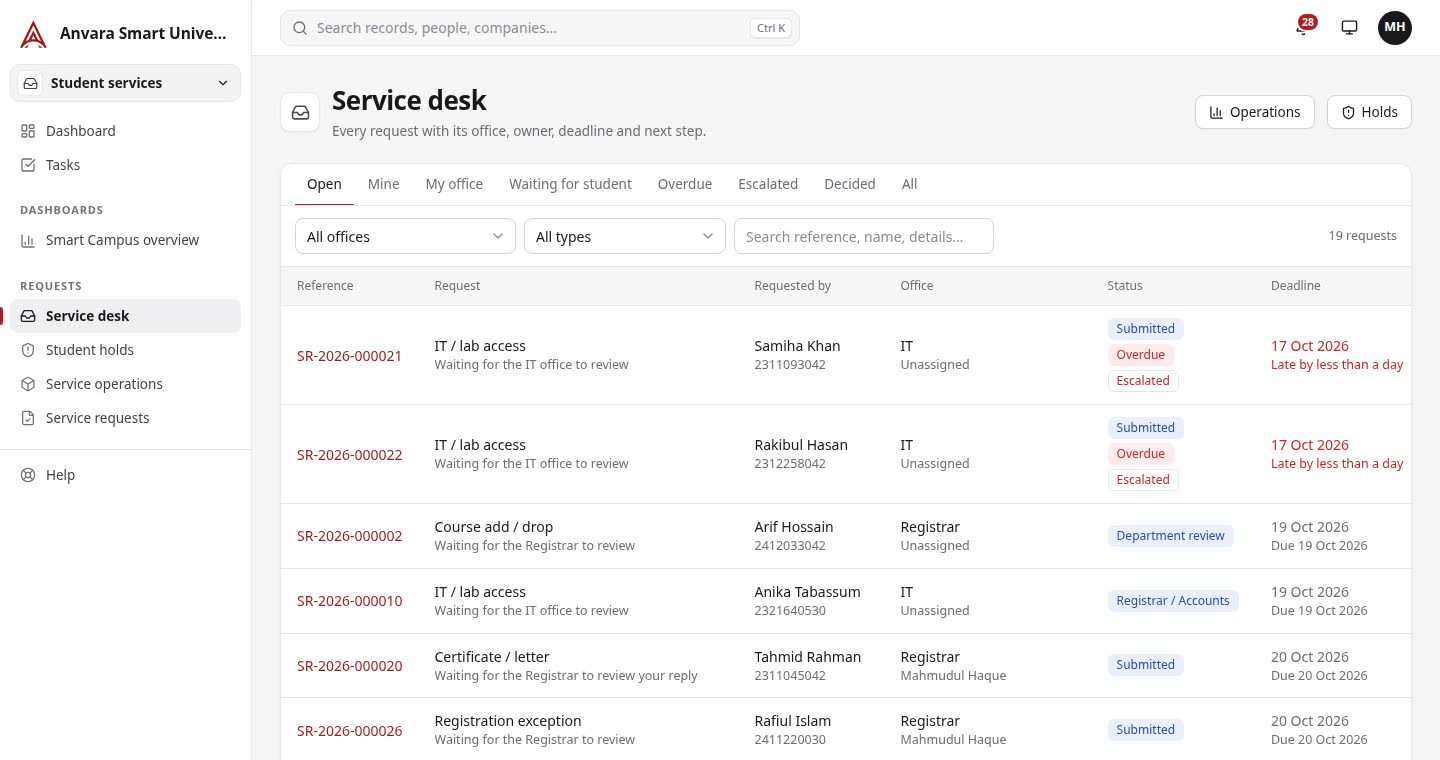The height and width of the screenshot is (760, 1440).
Task: Open request SR-2026-000026
Action: [x=349, y=730]
